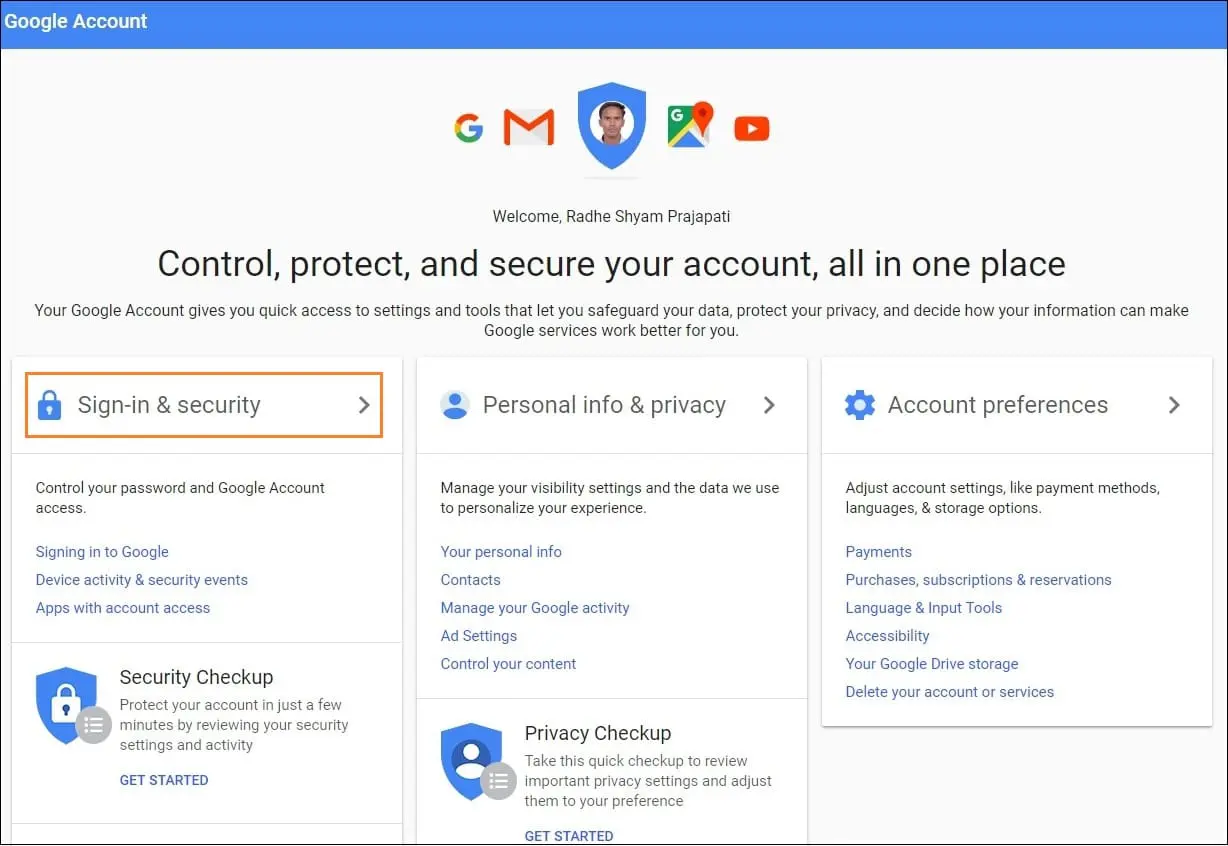The image size is (1228, 846).
Task: Click the Google G logo icon
Action: coord(468,128)
